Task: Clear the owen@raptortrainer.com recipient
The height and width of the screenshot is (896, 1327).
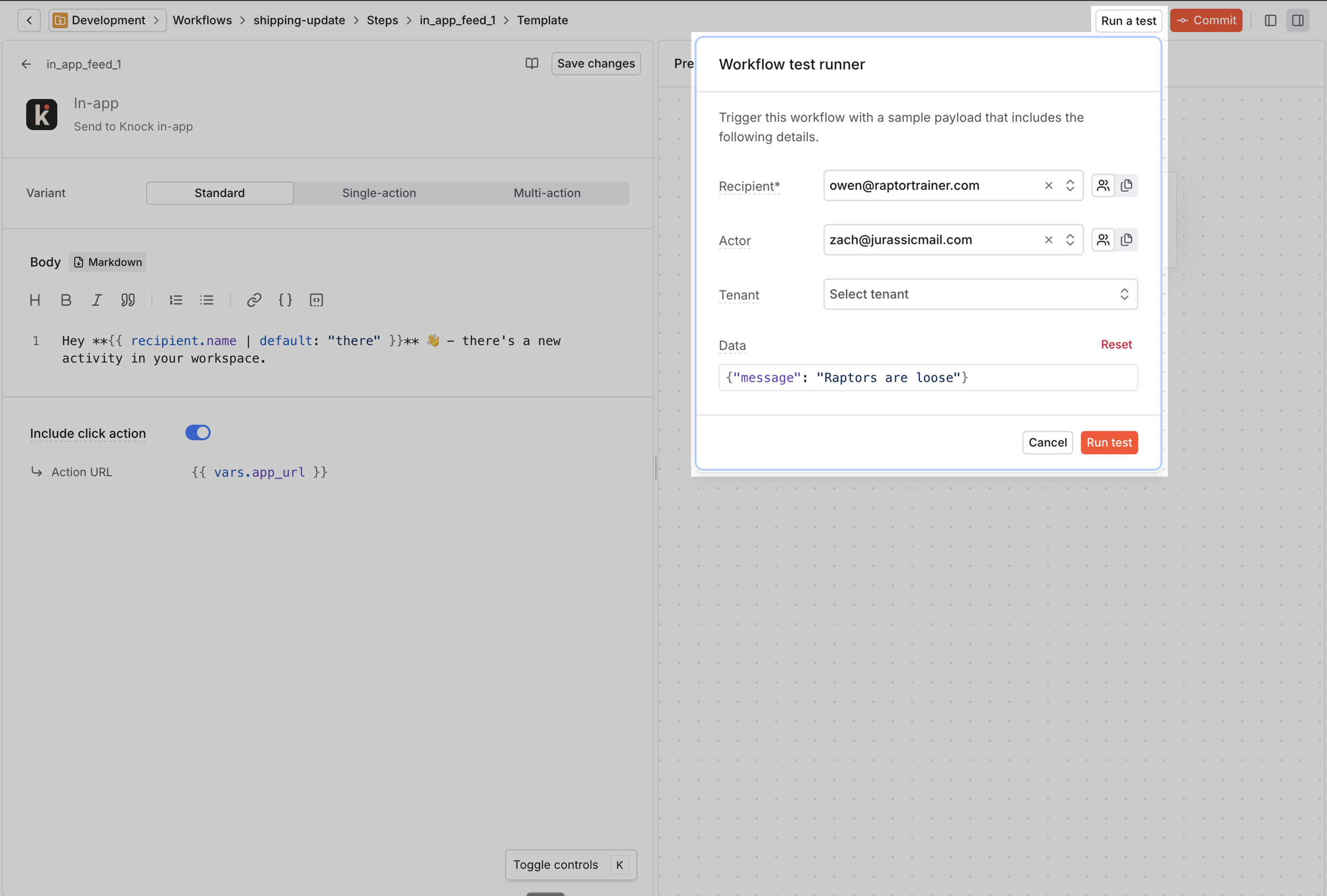Action: 1048,185
